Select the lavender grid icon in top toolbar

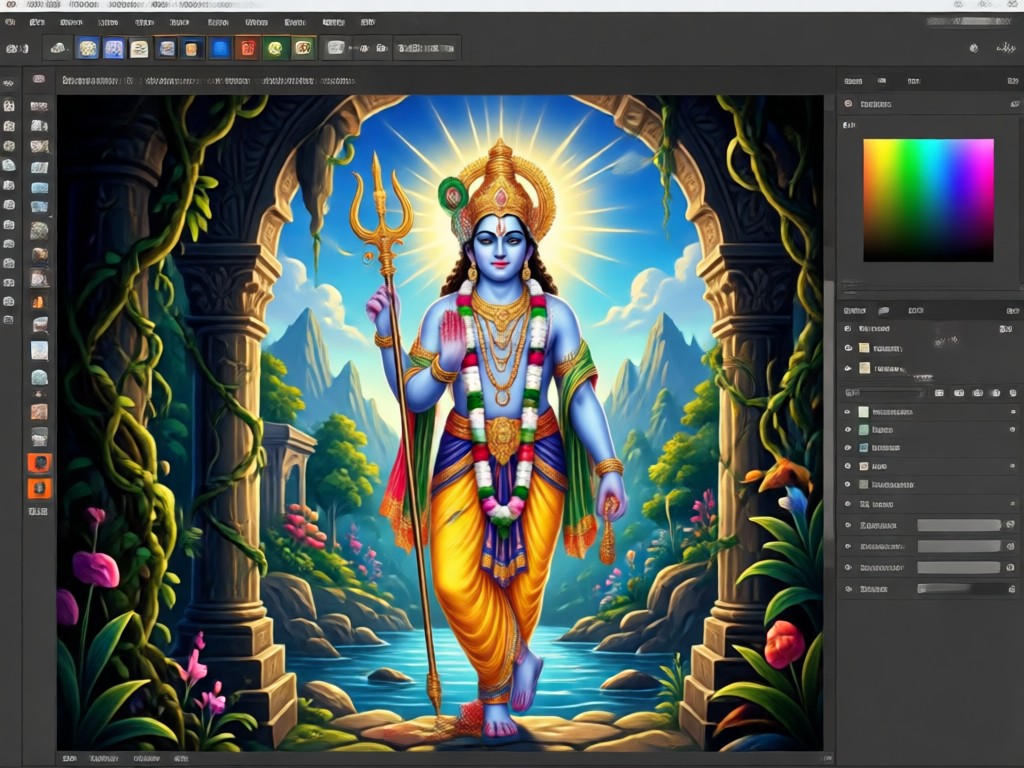pos(114,48)
